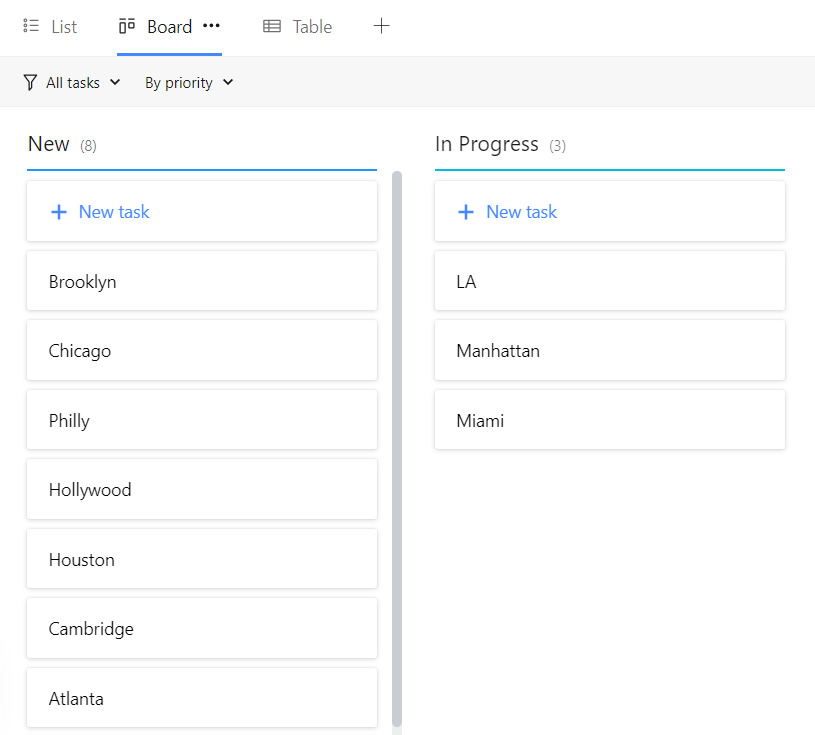This screenshot has height=735, width=815.
Task: Expand All tasks chevron arrow
Action: click(115, 82)
